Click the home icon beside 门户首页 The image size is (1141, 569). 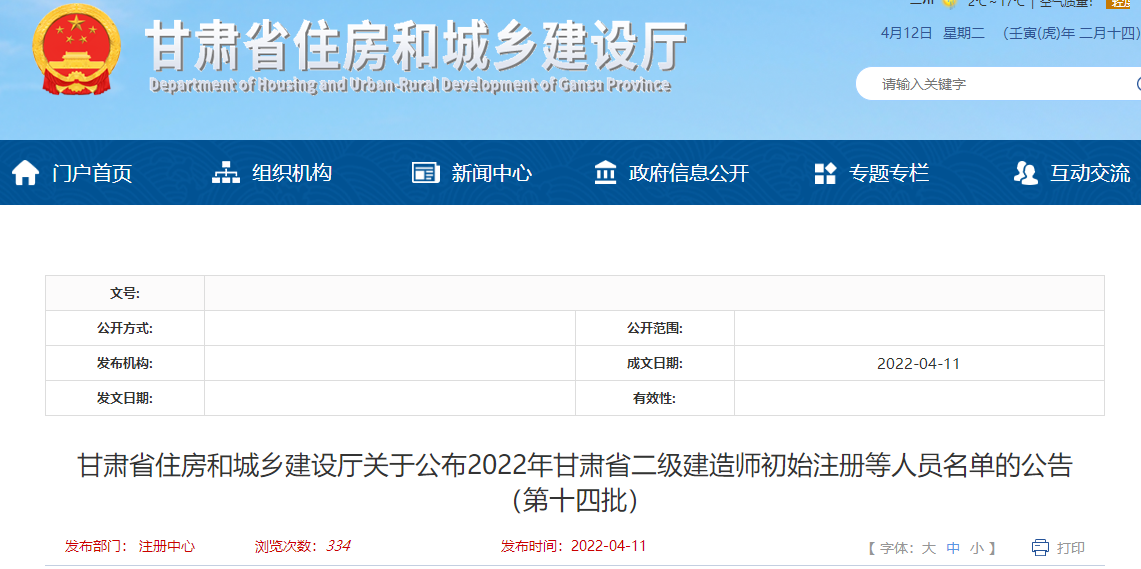tap(25, 173)
